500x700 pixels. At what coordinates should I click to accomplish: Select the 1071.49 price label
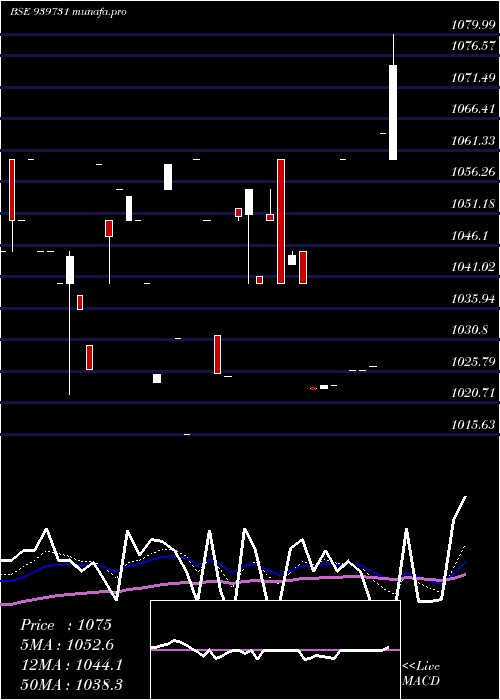473,78
